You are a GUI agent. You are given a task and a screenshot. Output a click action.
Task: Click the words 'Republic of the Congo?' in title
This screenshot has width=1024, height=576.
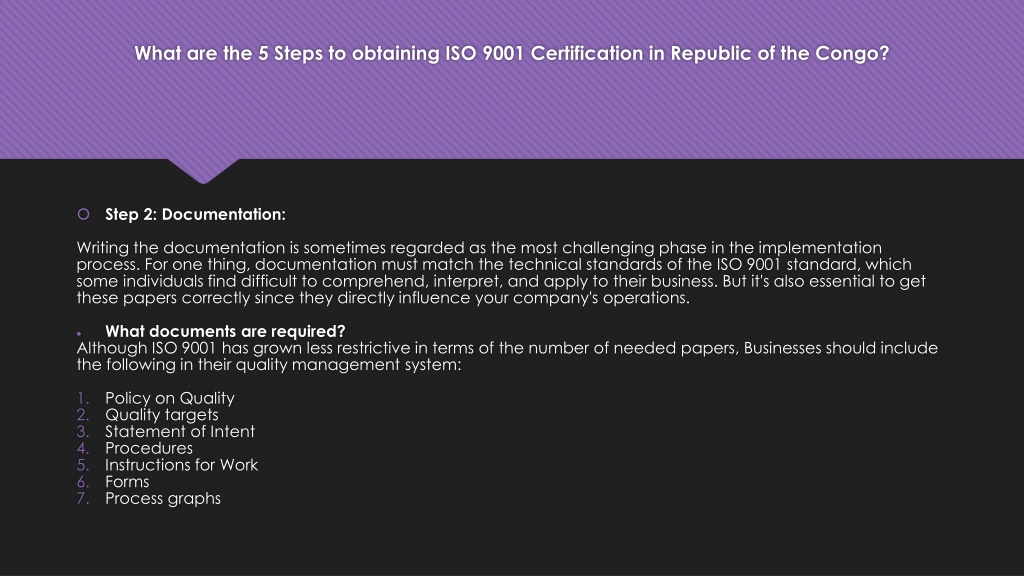pos(780,54)
